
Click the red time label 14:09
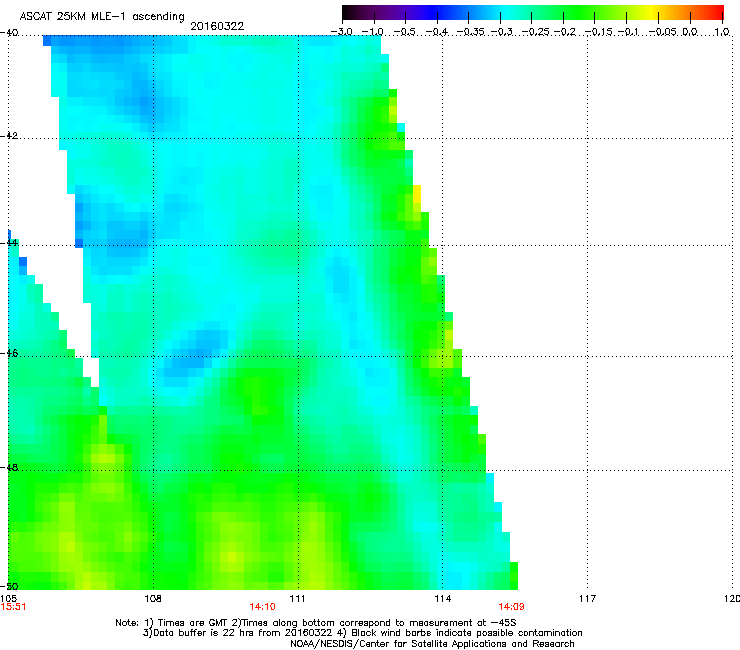tap(511, 607)
